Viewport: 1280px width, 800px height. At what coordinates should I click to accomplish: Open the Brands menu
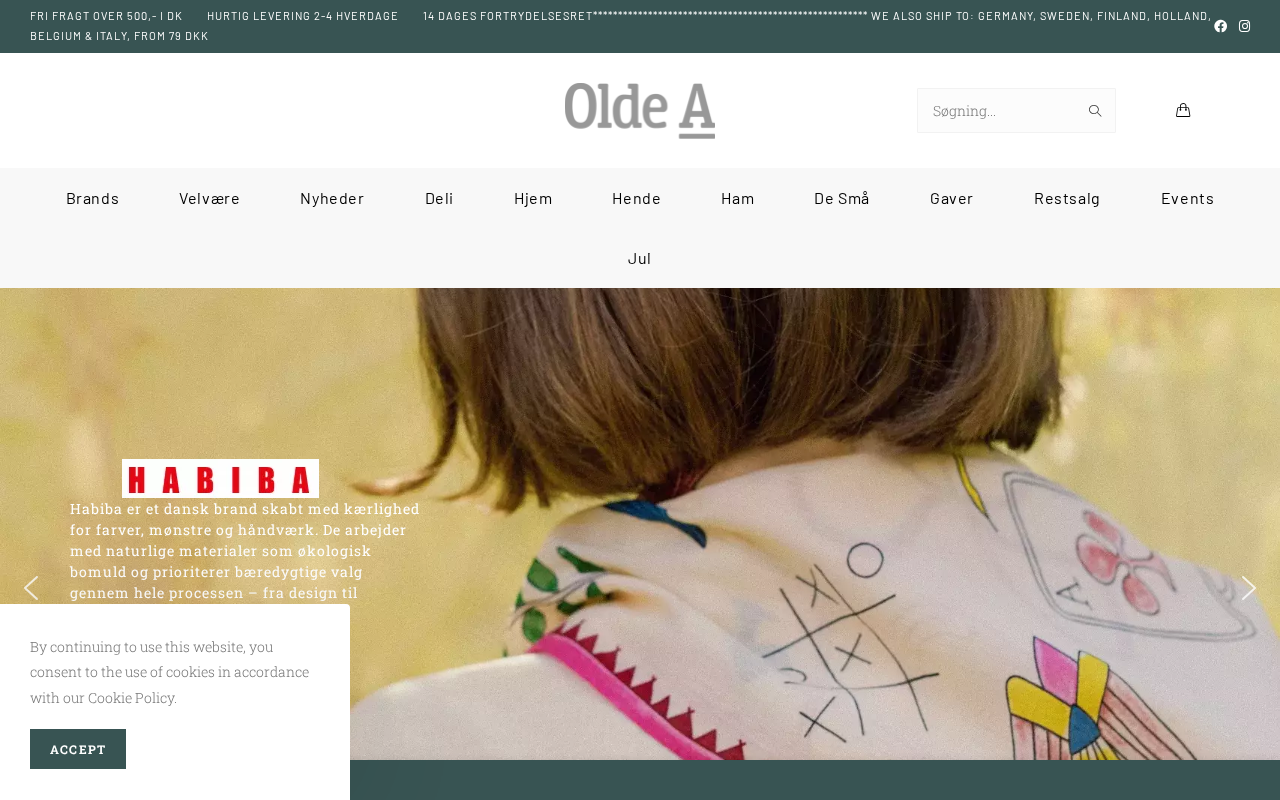tap(93, 198)
